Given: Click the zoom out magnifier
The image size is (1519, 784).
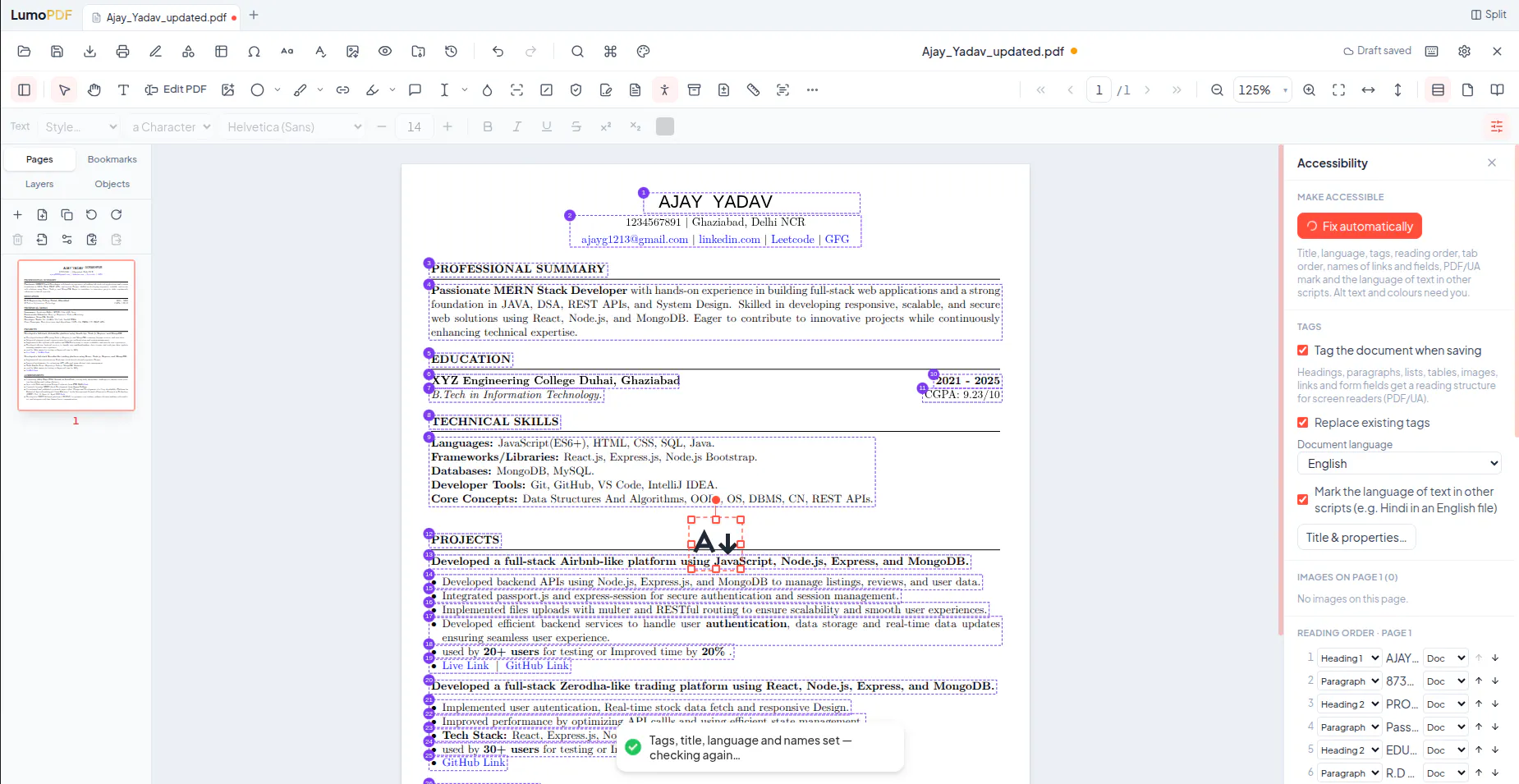Looking at the screenshot, I should pyautogui.click(x=1217, y=89).
